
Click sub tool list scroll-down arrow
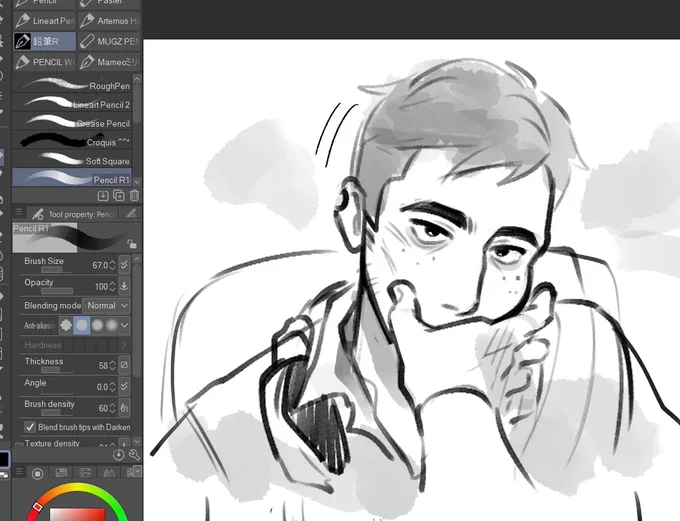point(137,182)
